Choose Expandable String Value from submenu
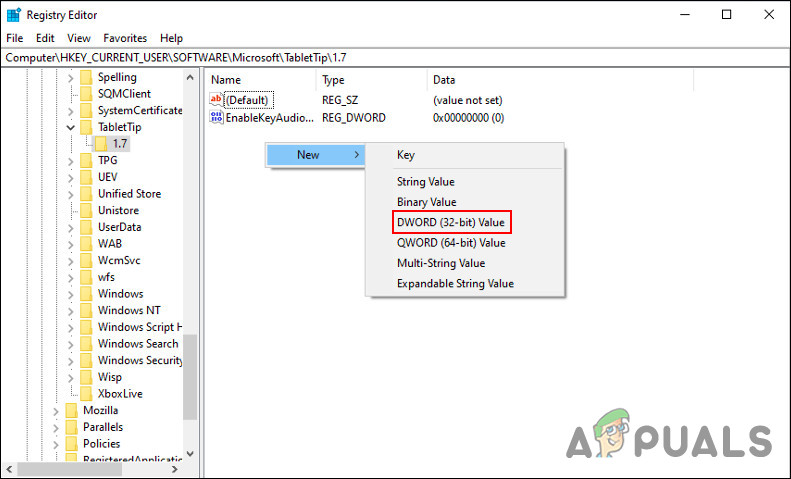 455,283
